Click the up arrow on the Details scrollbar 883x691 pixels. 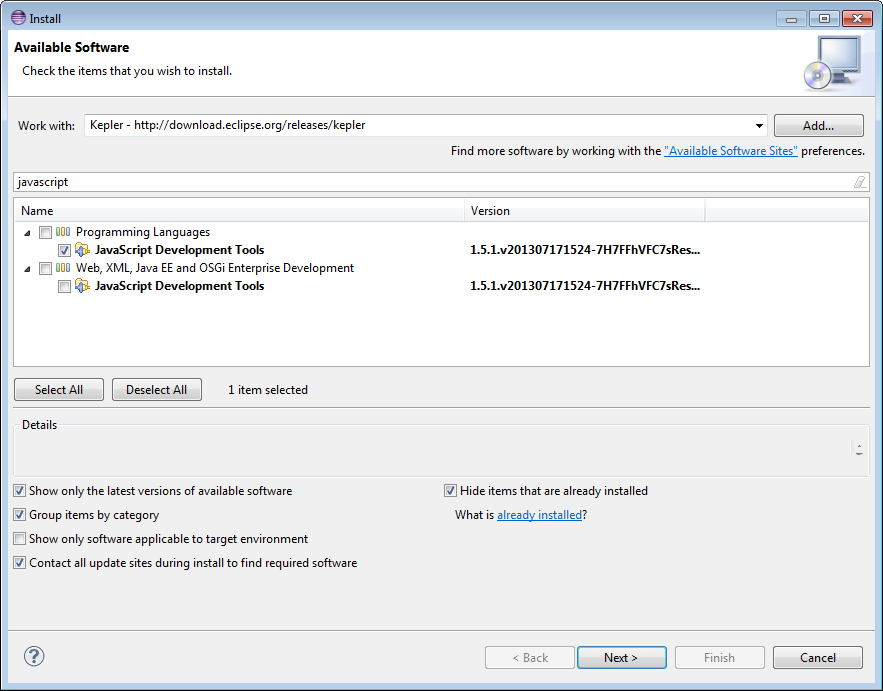tap(858, 444)
